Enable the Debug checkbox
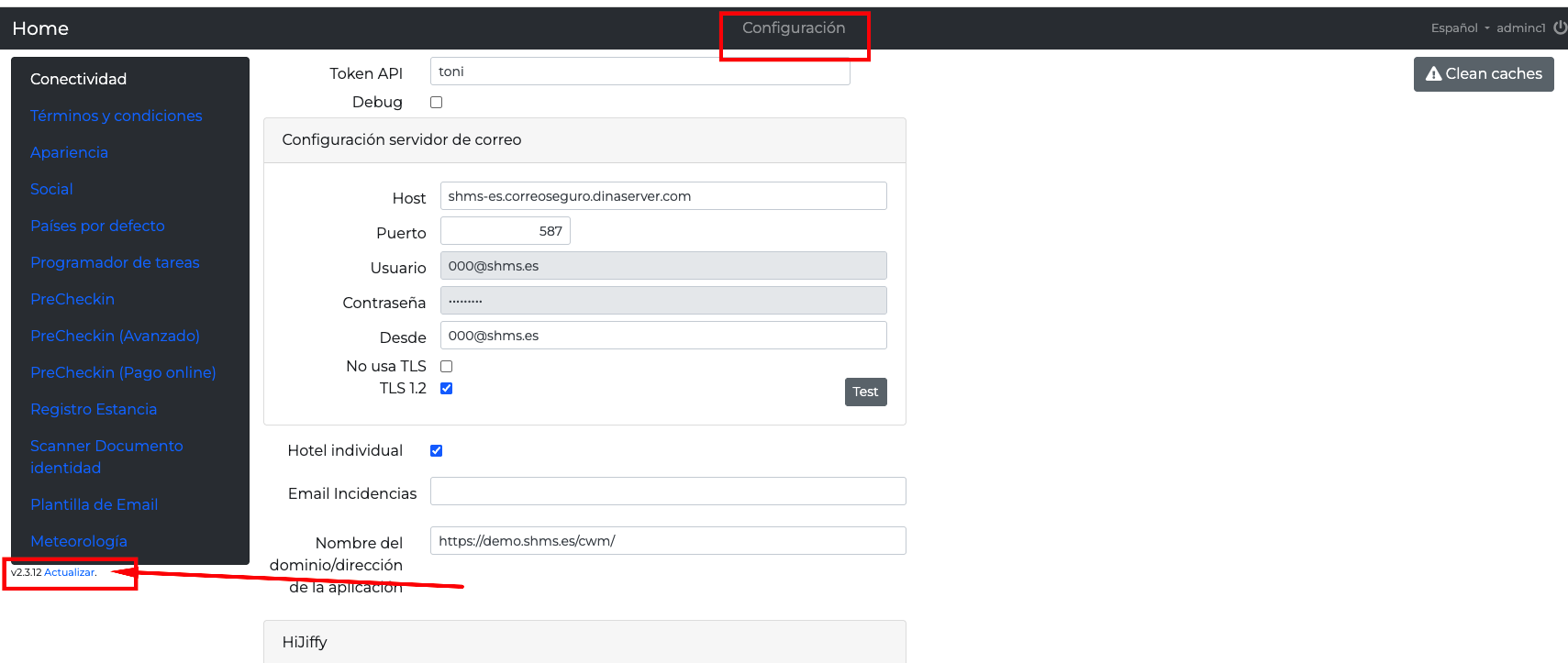The image size is (1568, 663). [437, 103]
